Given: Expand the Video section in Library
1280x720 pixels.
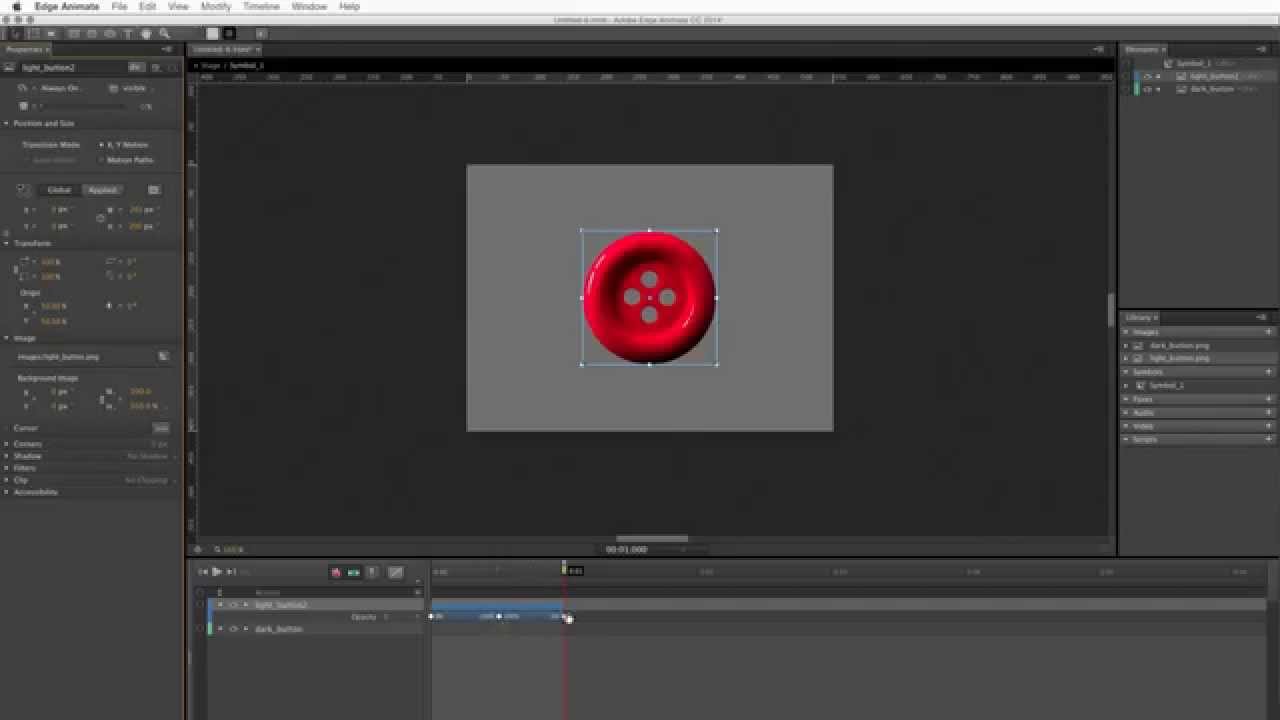Looking at the screenshot, I should 1127,426.
